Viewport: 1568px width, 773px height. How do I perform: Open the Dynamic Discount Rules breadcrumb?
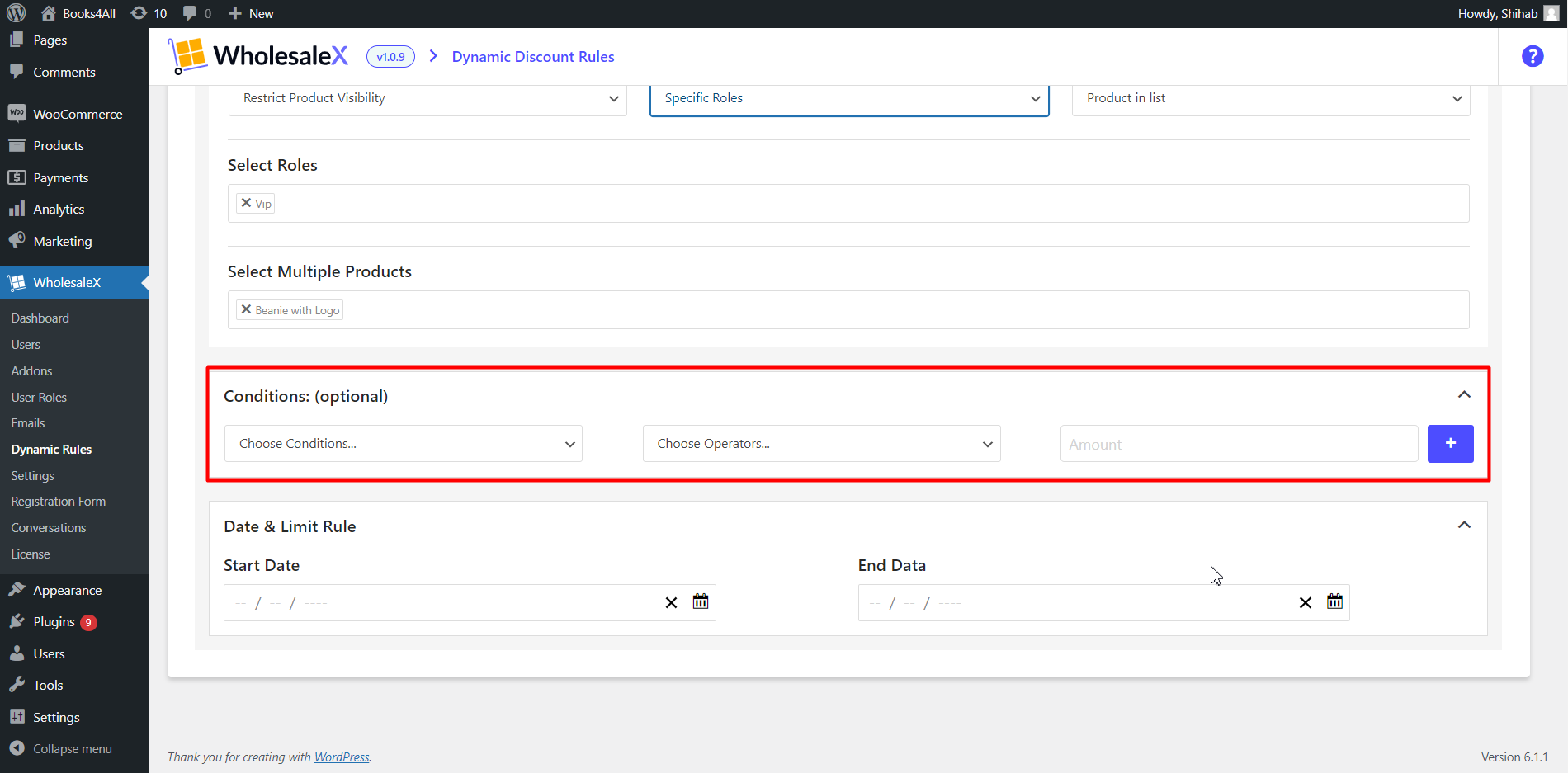click(533, 57)
